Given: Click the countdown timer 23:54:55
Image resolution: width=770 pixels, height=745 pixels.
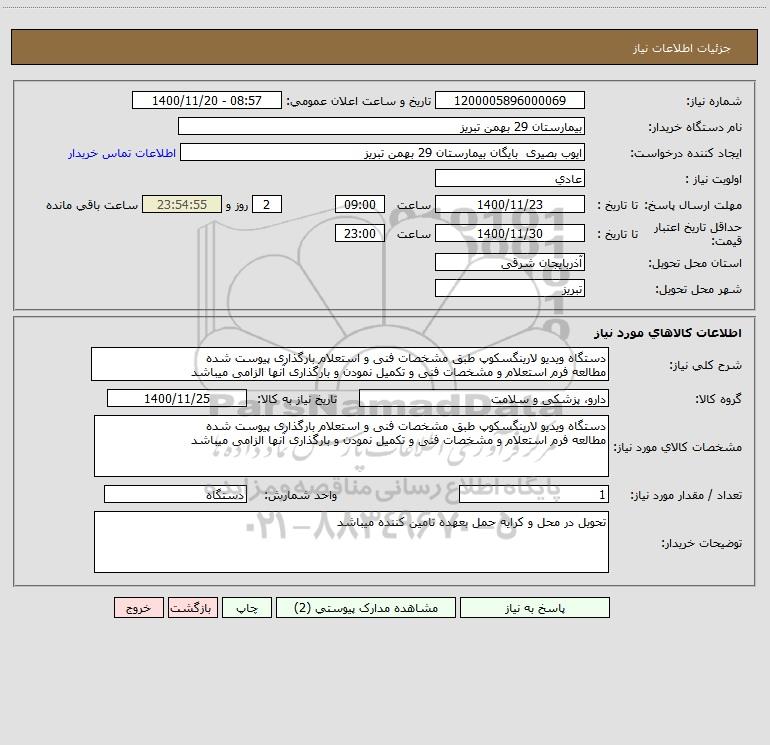Looking at the screenshot, I should pyautogui.click(x=182, y=204).
